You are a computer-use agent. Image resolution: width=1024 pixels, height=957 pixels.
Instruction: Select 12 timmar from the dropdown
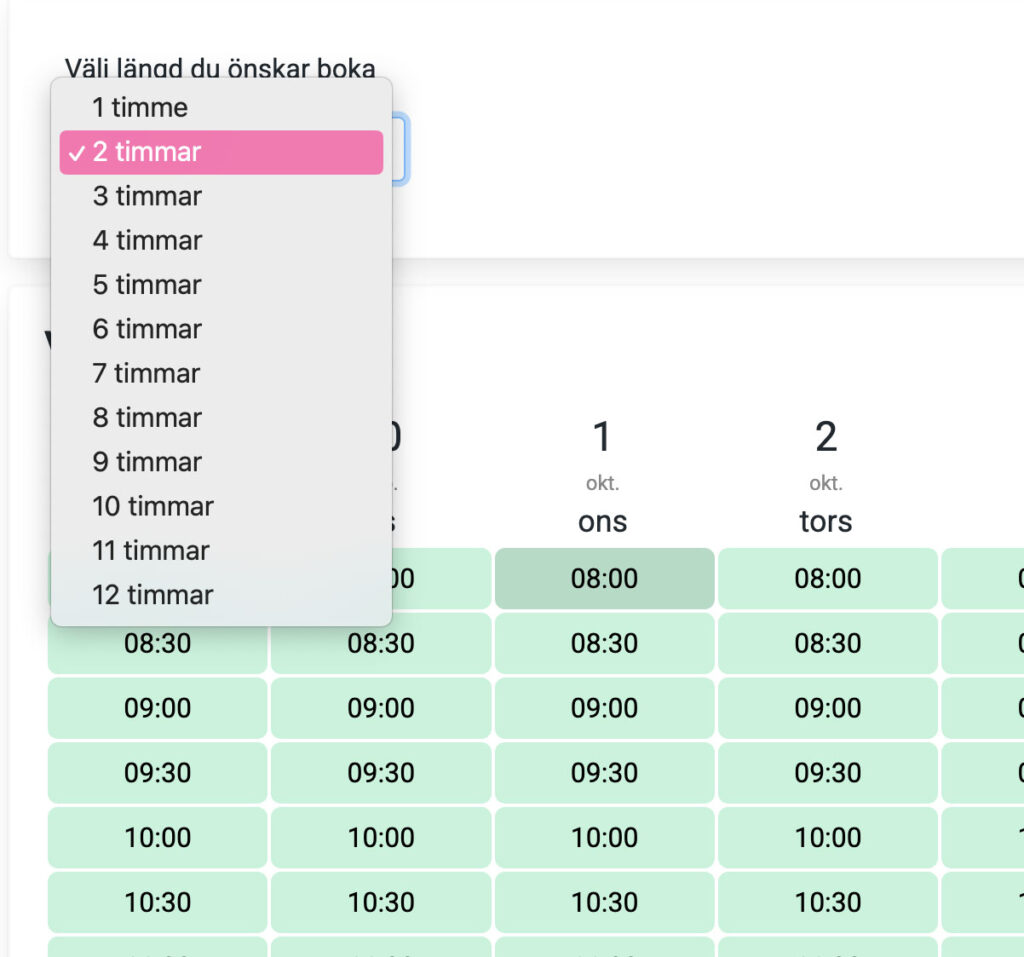153,595
